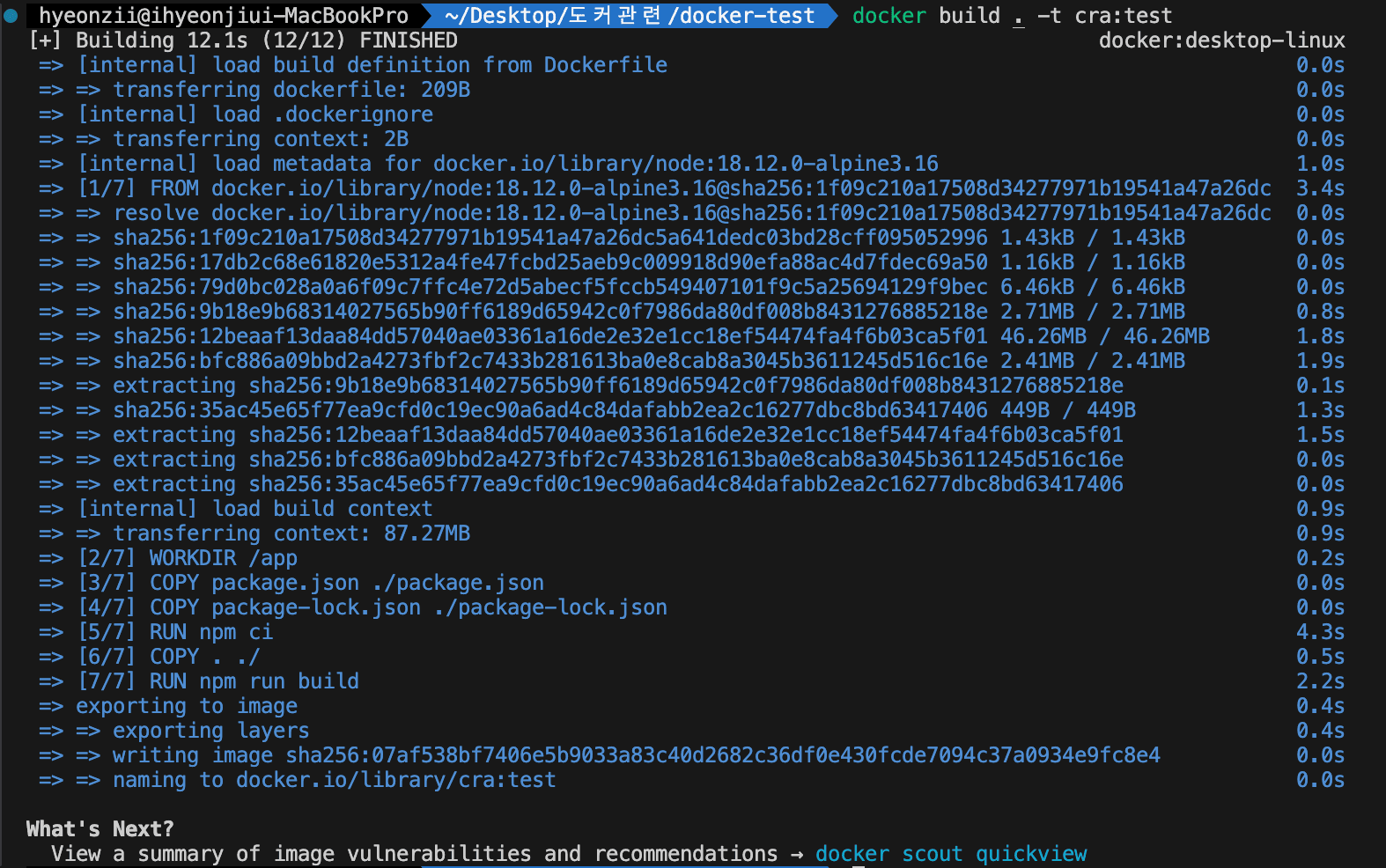
Task: Click the naming to docker.io/library/cra:test line
Action: [334, 780]
